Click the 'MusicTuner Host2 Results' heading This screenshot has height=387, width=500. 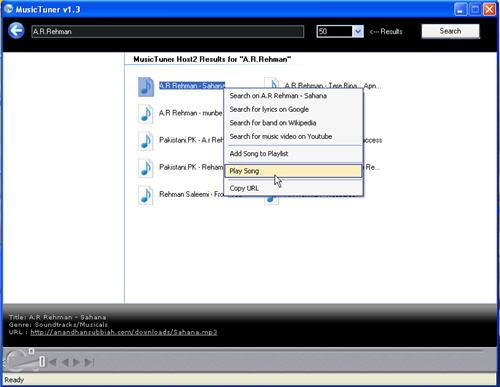[x=212, y=59]
